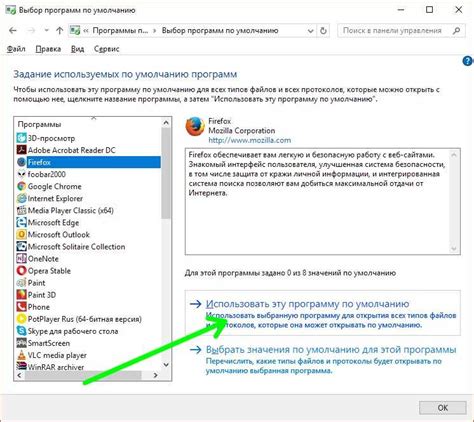Click the Internet Explorer icon in the list
The width and height of the screenshot is (474, 422).
coord(22,198)
